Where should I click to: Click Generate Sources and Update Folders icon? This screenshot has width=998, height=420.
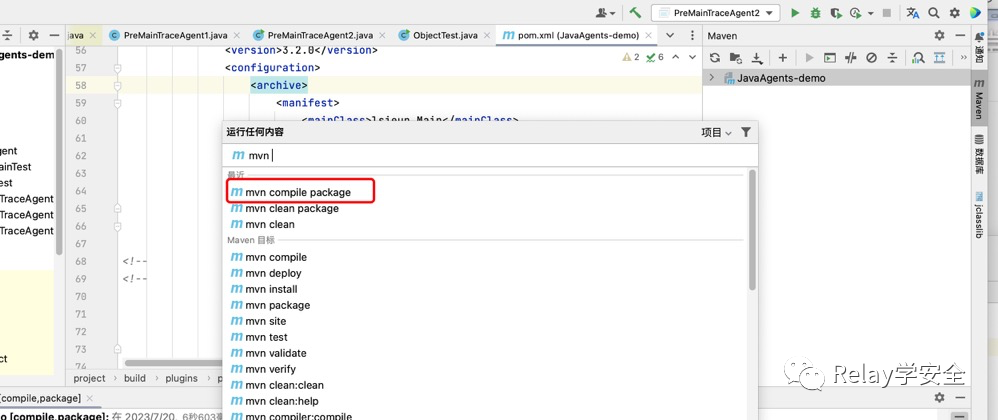735,58
